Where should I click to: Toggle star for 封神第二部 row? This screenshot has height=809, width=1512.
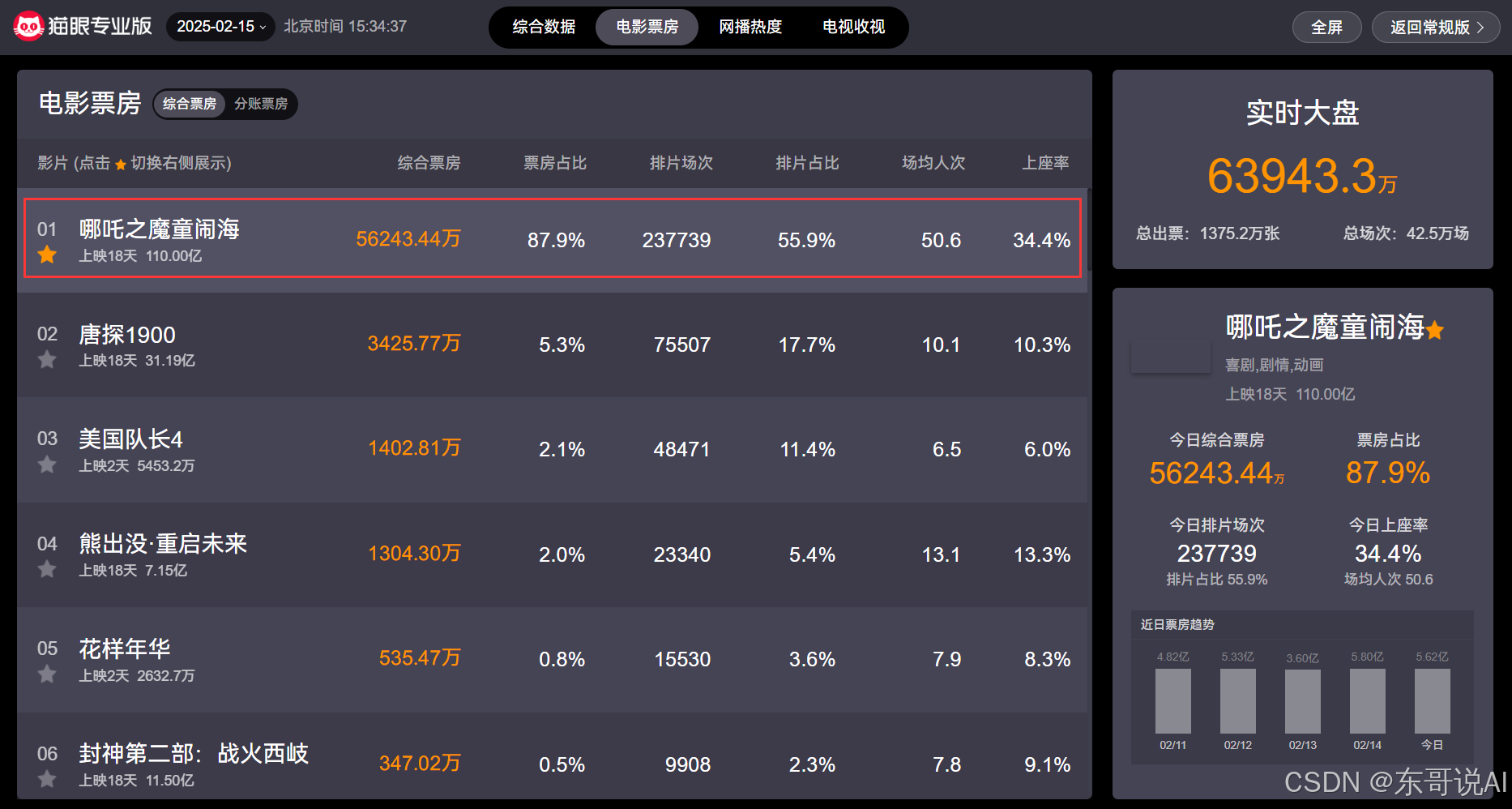47,779
